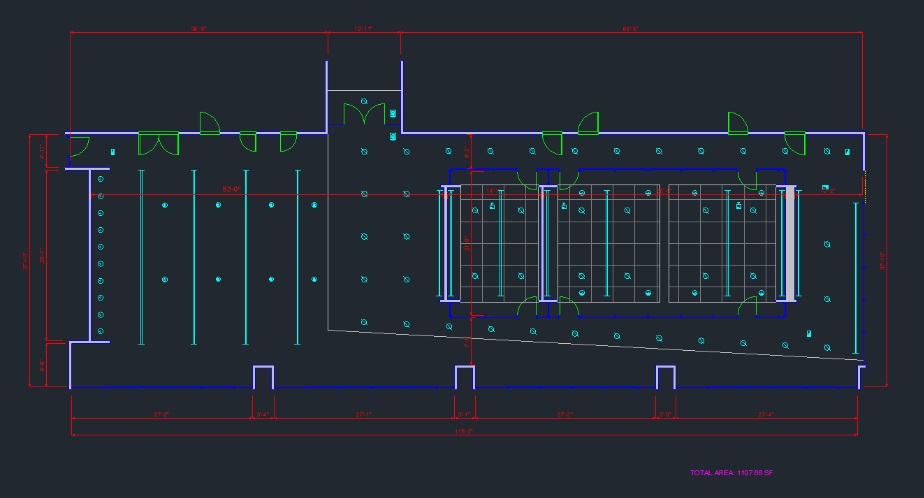Click the gray filled rectangular column in gridded room
924x498 pixels.
pyautogui.click(x=790, y=243)
